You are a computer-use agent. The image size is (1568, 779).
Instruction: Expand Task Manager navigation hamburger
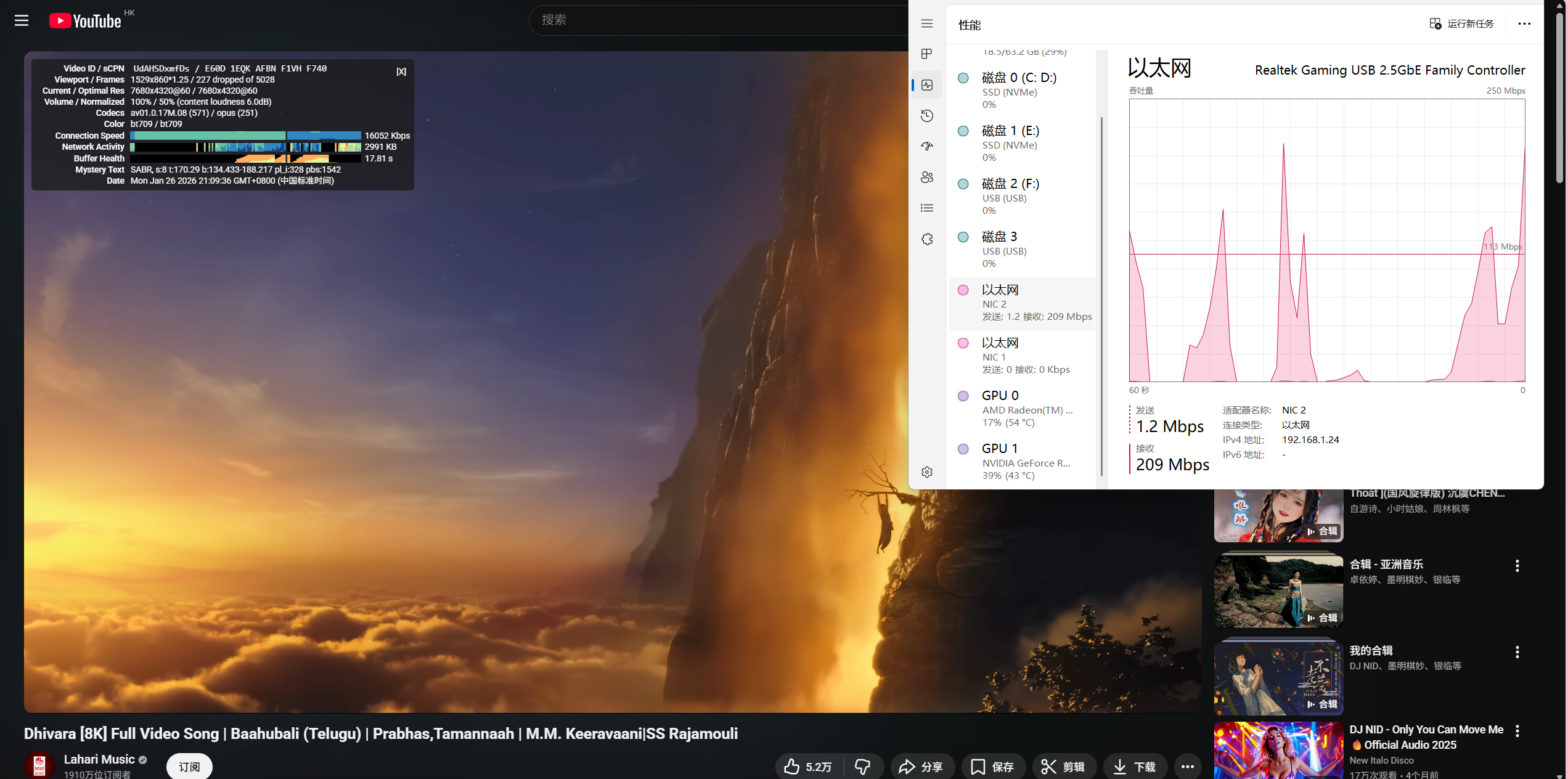coord(926,23)
